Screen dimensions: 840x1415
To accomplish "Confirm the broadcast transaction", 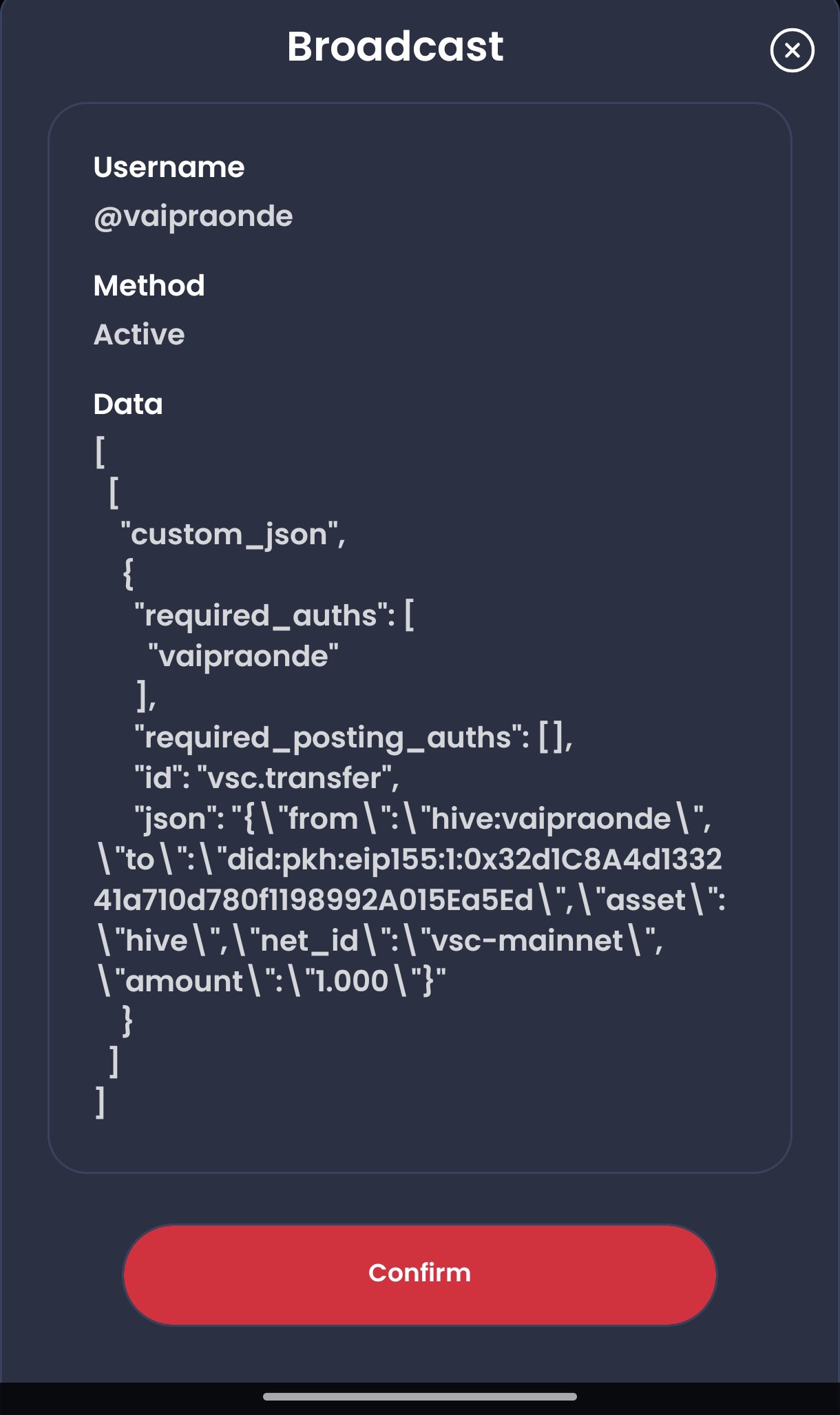I will (x=420, y=1274).
